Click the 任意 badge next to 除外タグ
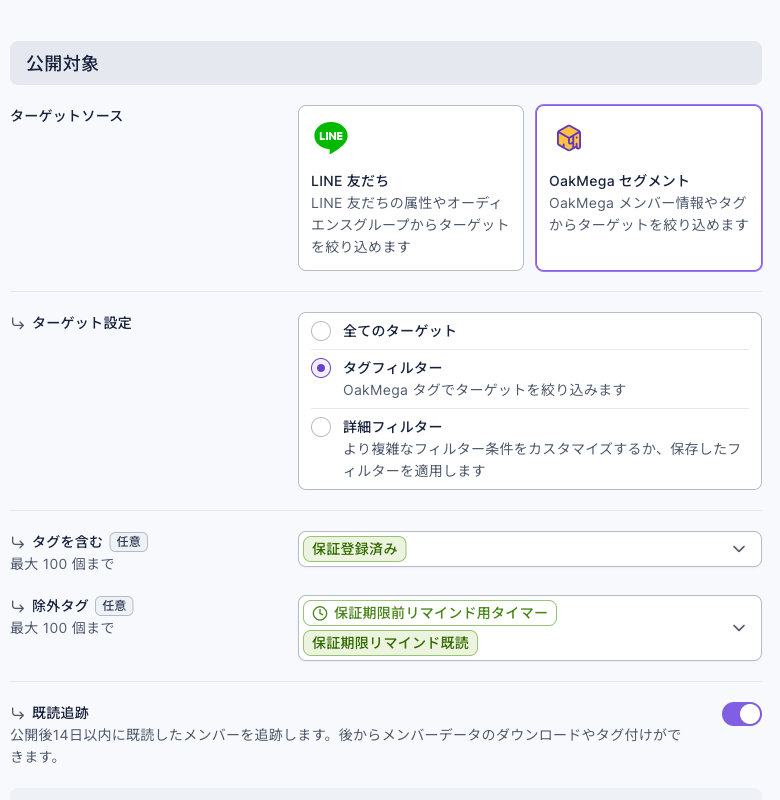 114,606
